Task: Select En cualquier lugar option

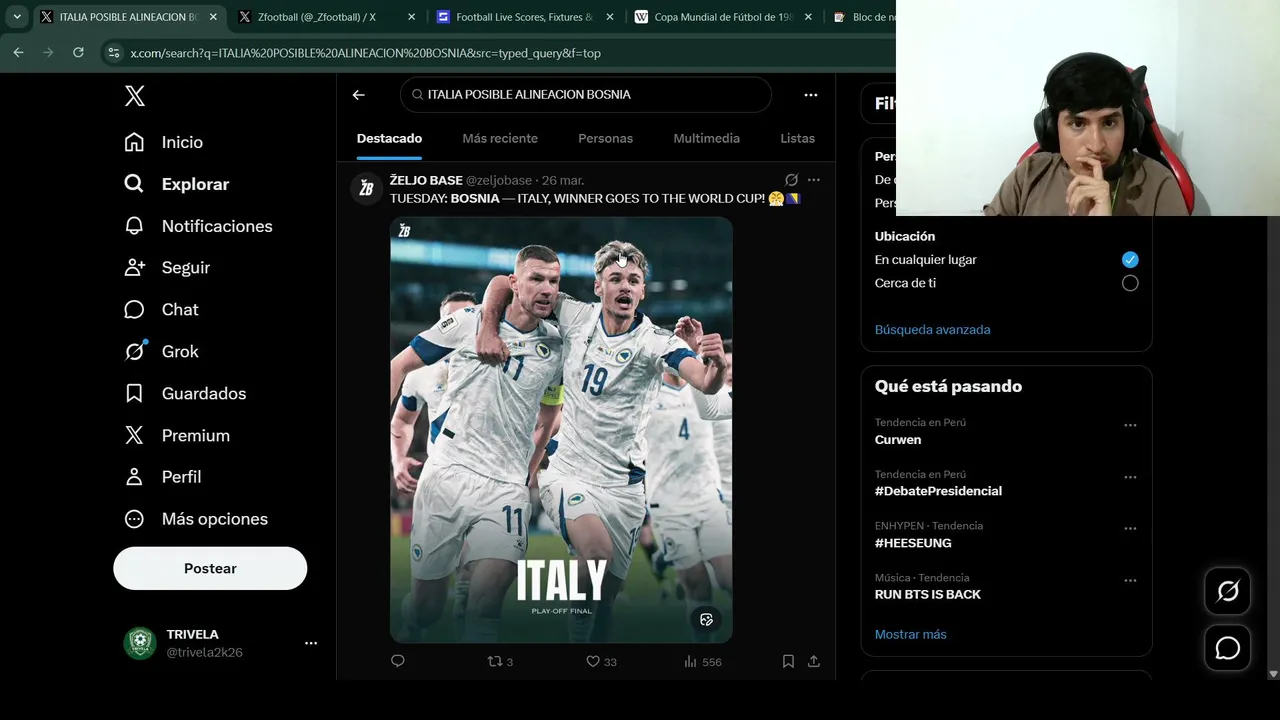Action: click(1130, 260)
